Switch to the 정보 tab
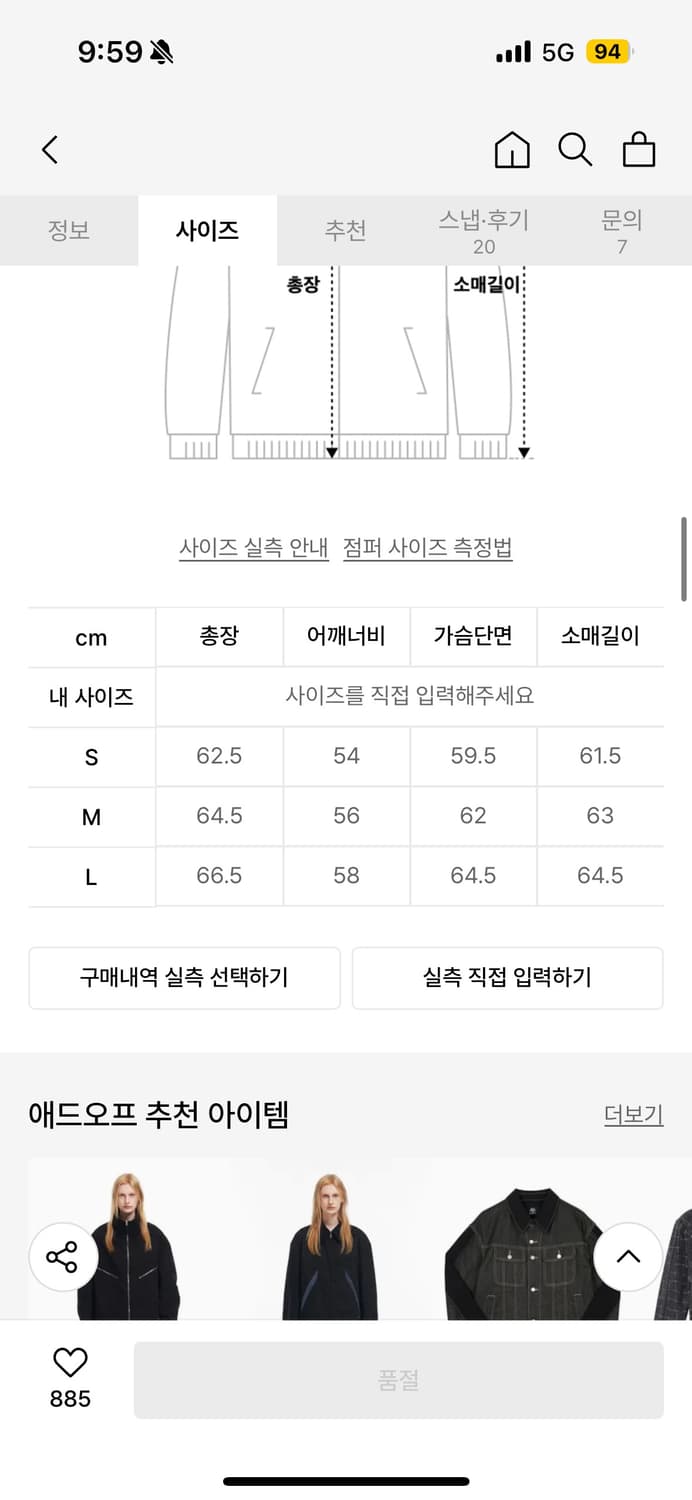This screenshot has width=692, height=1500. [x=69, y=230]
